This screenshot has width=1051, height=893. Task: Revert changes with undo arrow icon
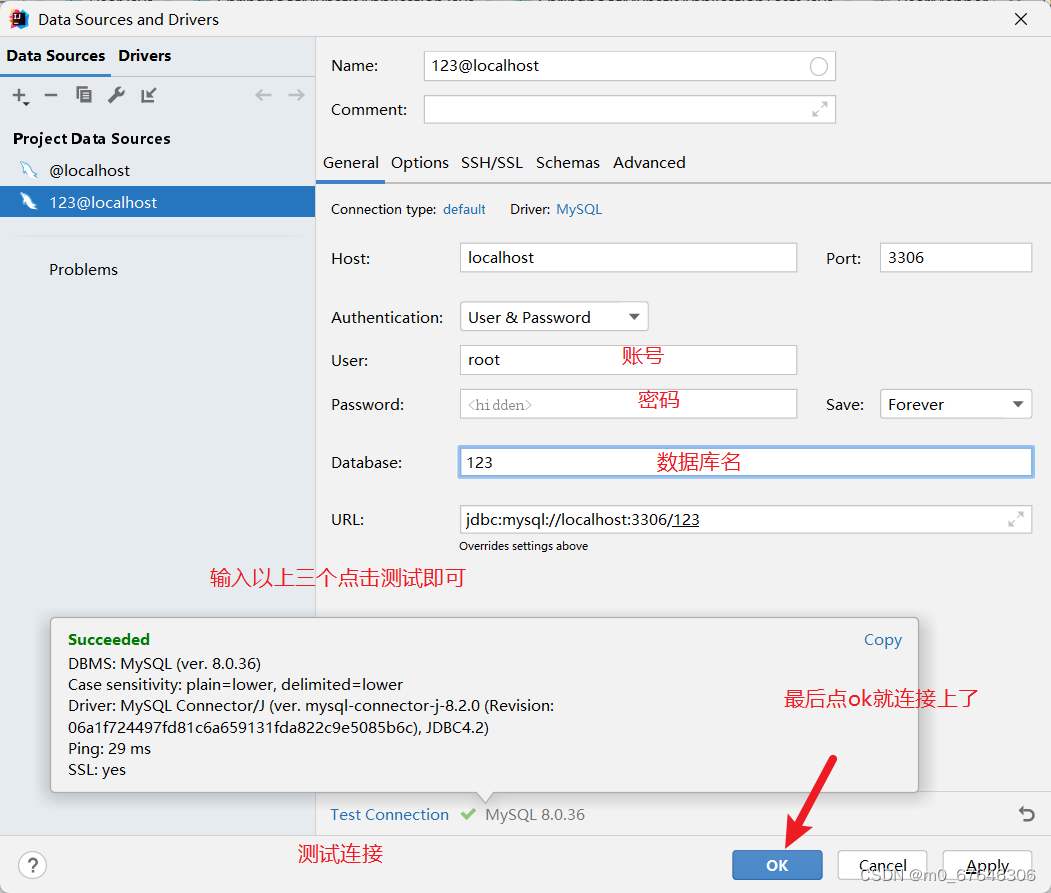click(x=1026, y=814)
